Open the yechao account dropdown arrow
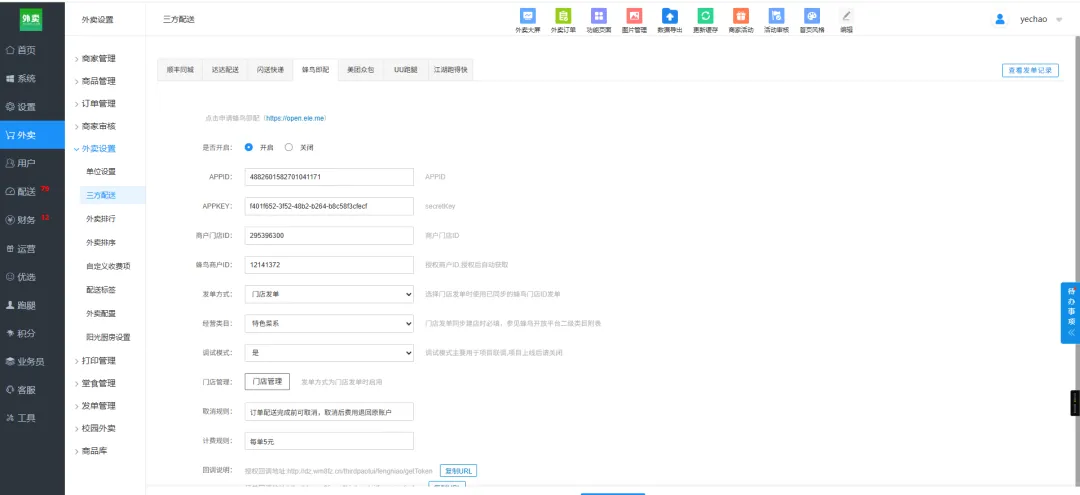 1059,19
